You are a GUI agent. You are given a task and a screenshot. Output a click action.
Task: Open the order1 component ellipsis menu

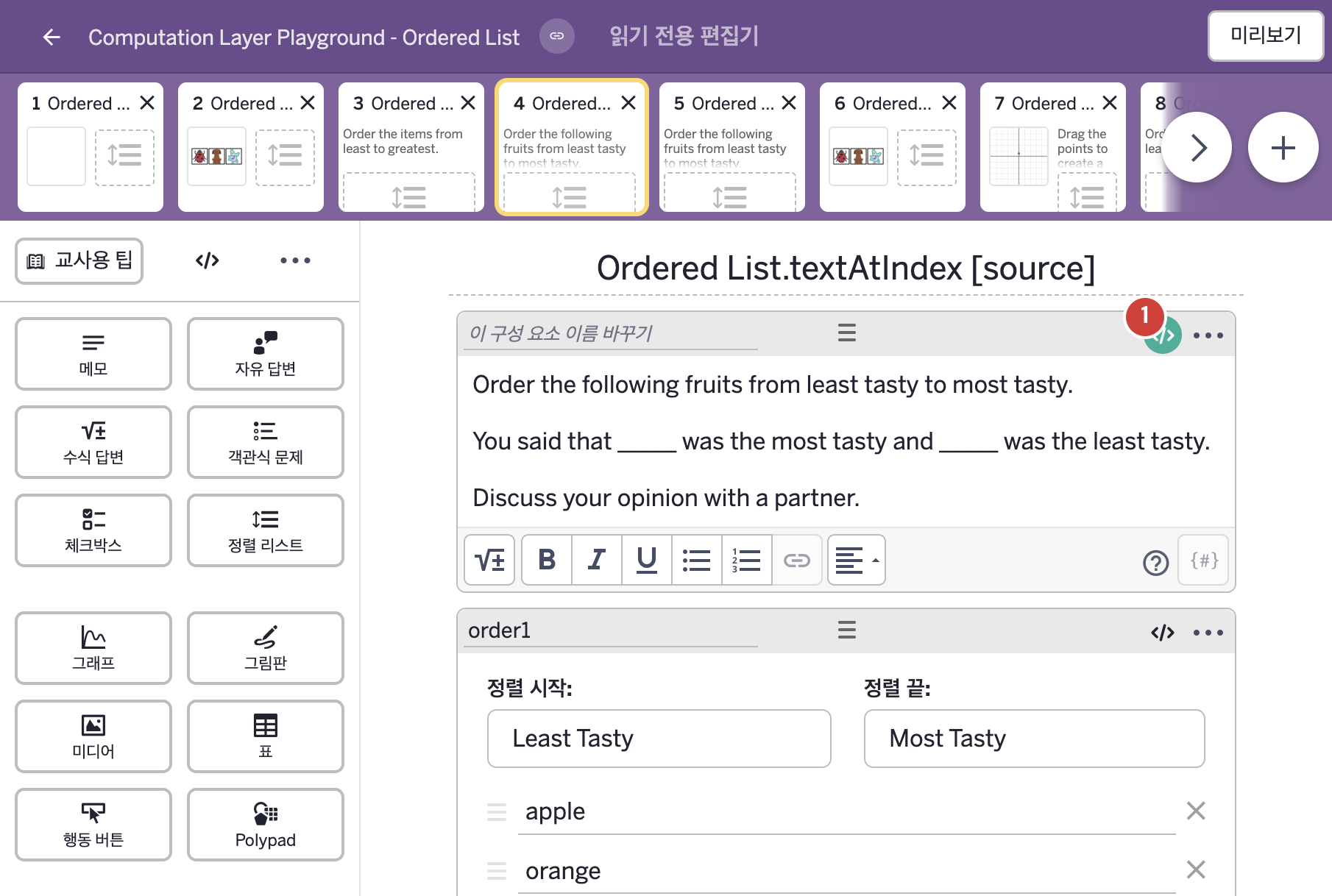point(1208,633)
